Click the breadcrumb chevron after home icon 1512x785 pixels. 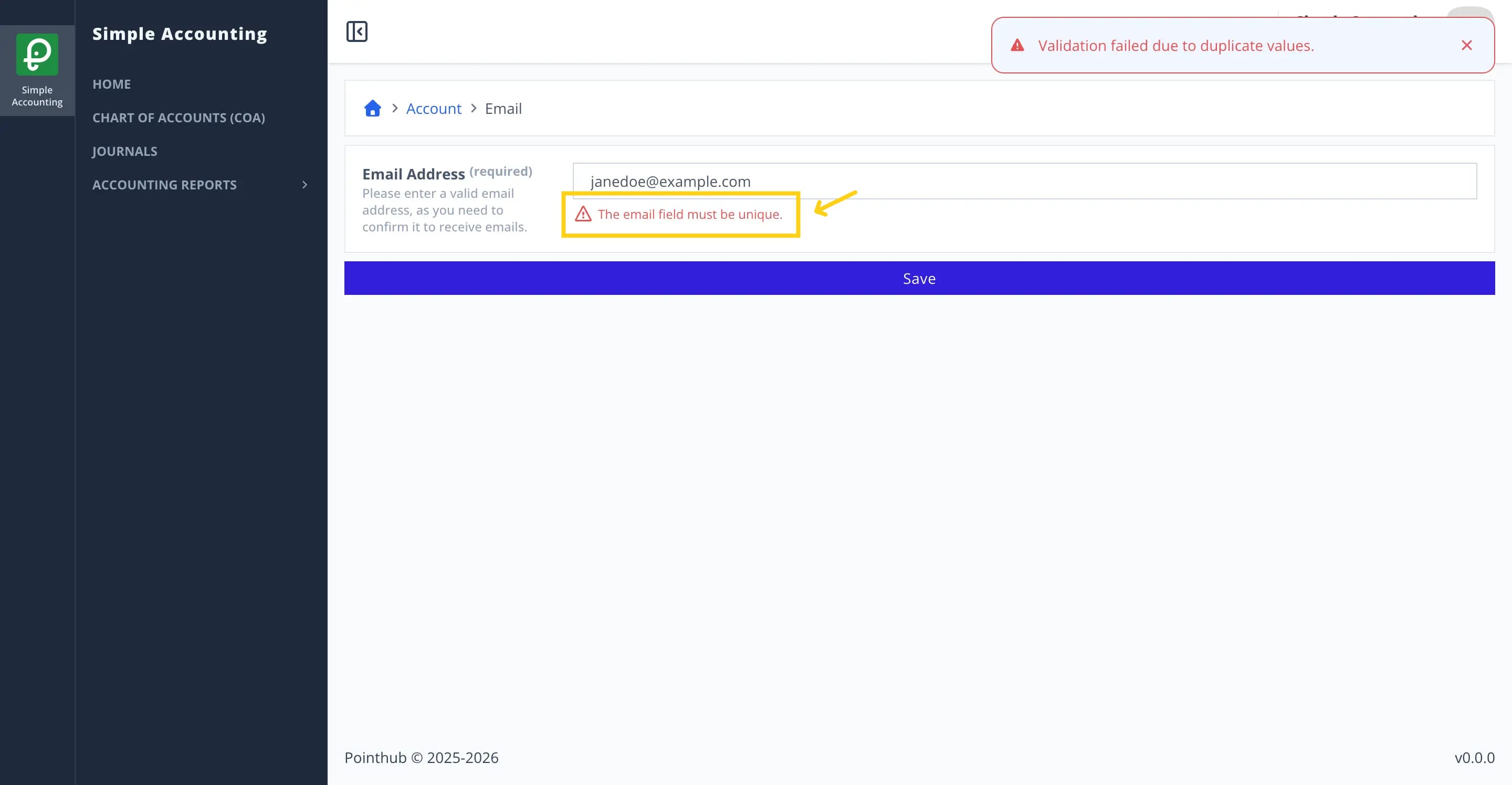[x=394, y=109]
